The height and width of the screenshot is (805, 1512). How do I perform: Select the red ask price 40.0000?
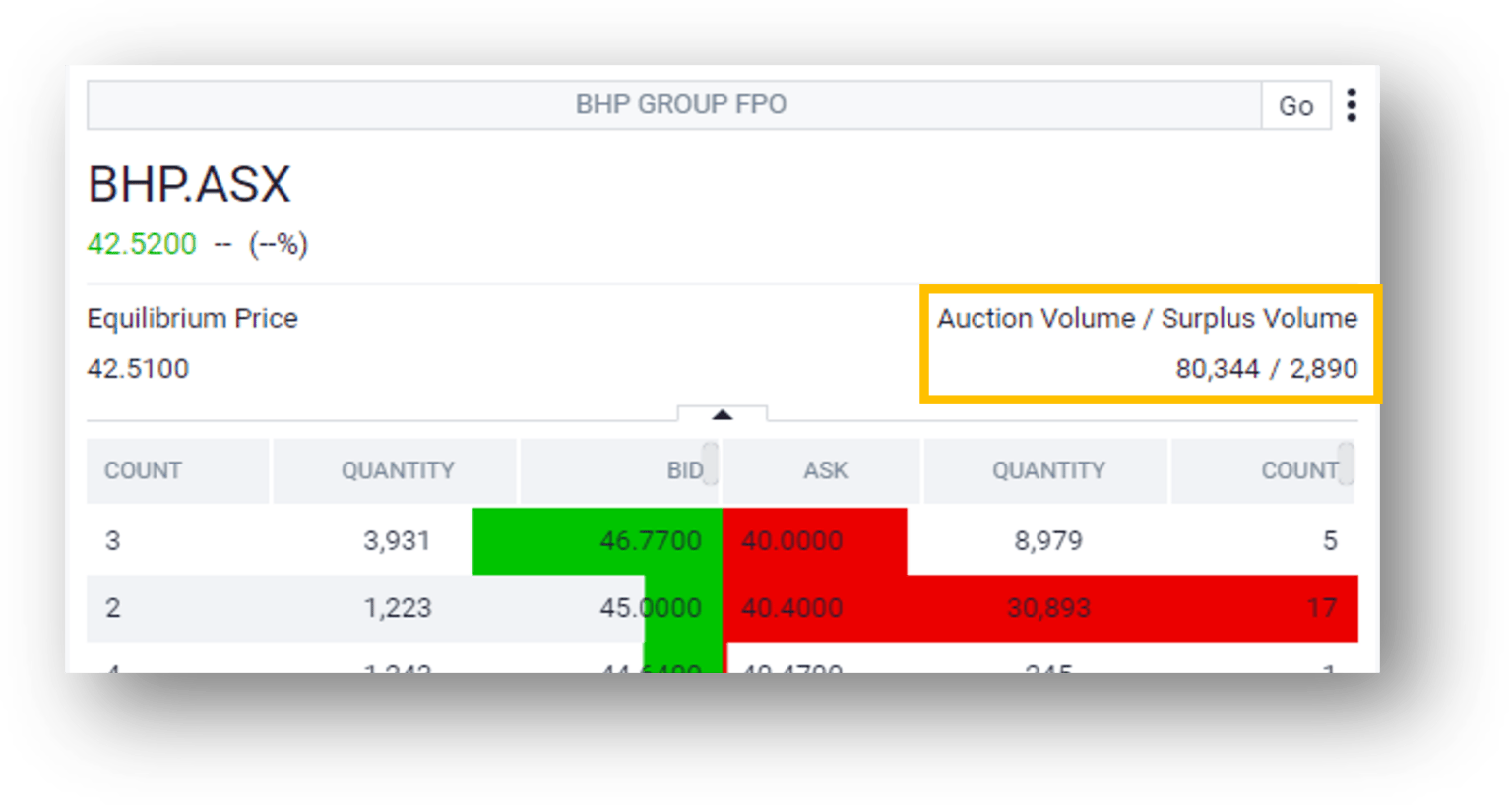(x=790, y=540)
